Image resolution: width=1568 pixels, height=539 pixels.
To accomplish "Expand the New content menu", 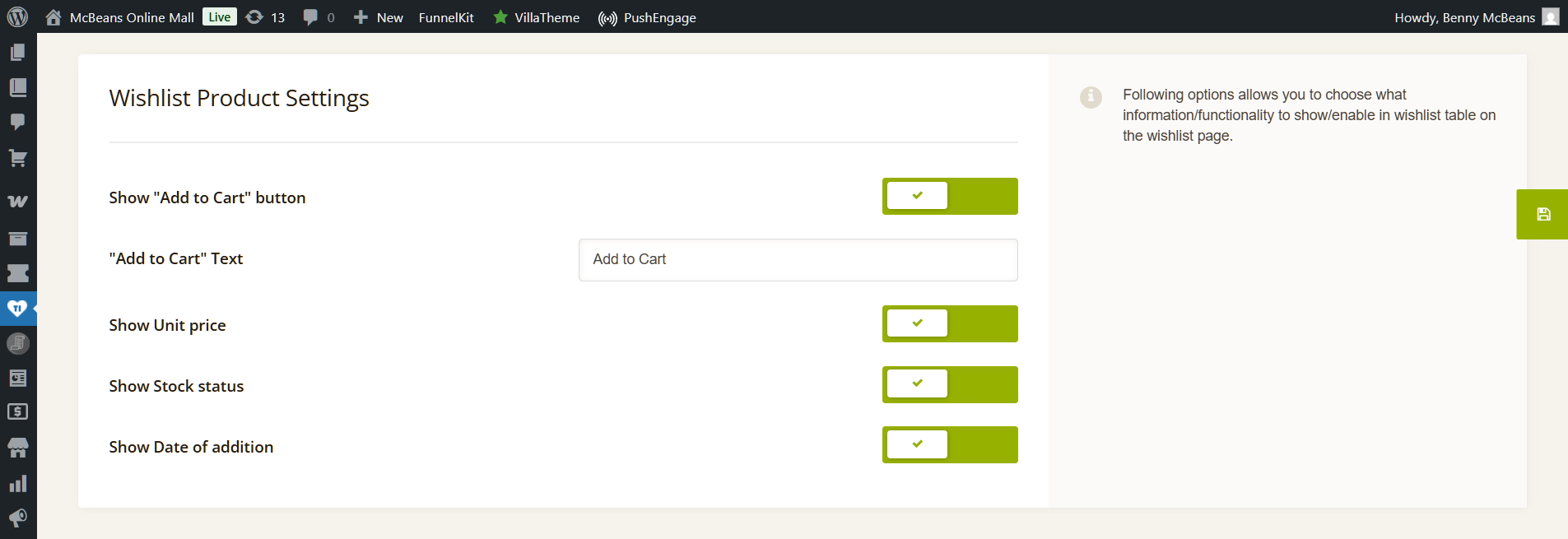I will coord(379,17).
